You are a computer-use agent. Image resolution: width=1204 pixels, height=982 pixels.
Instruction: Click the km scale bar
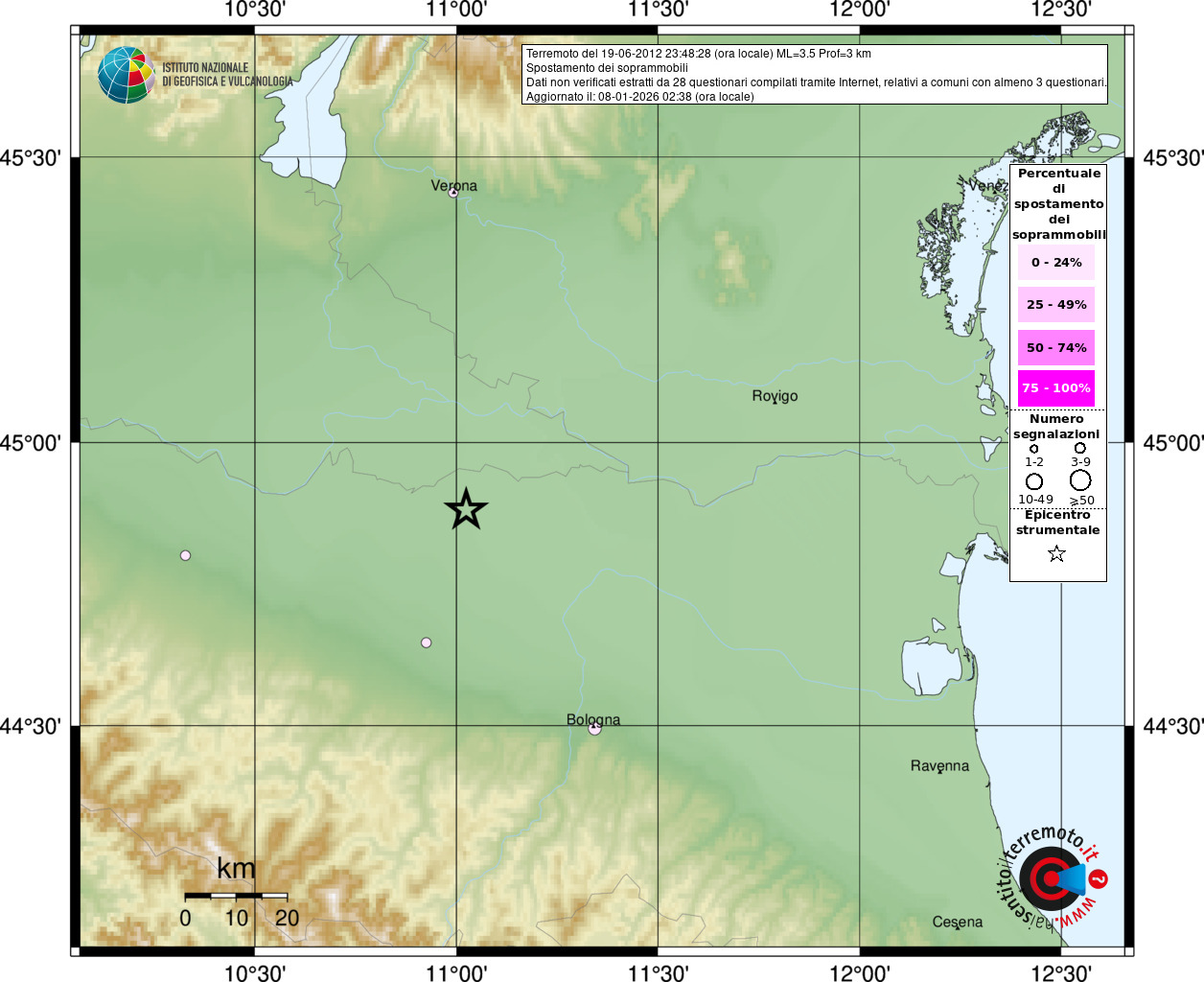(x=236, y=895)
